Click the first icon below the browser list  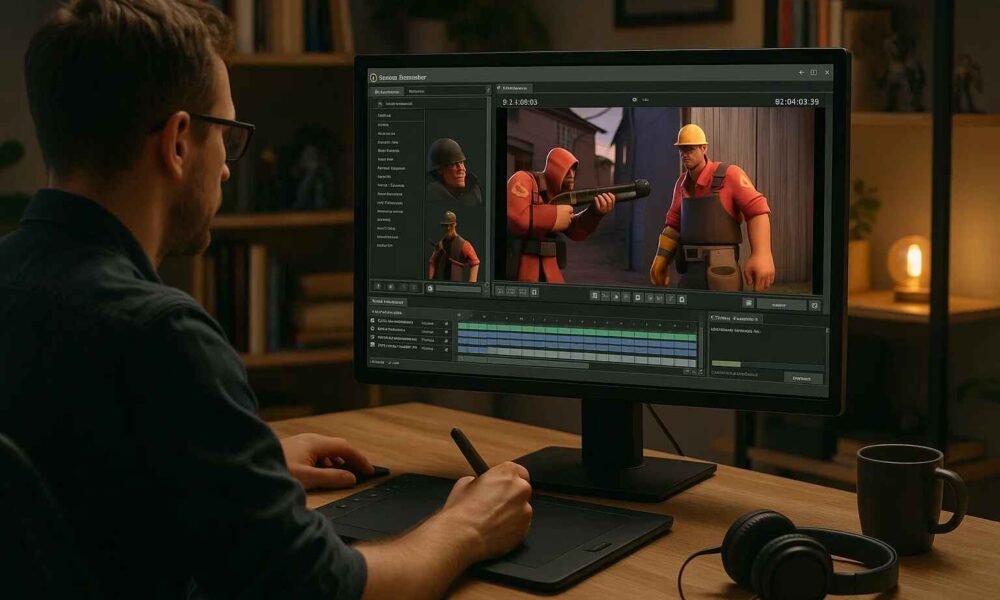[x=378, y=287]
